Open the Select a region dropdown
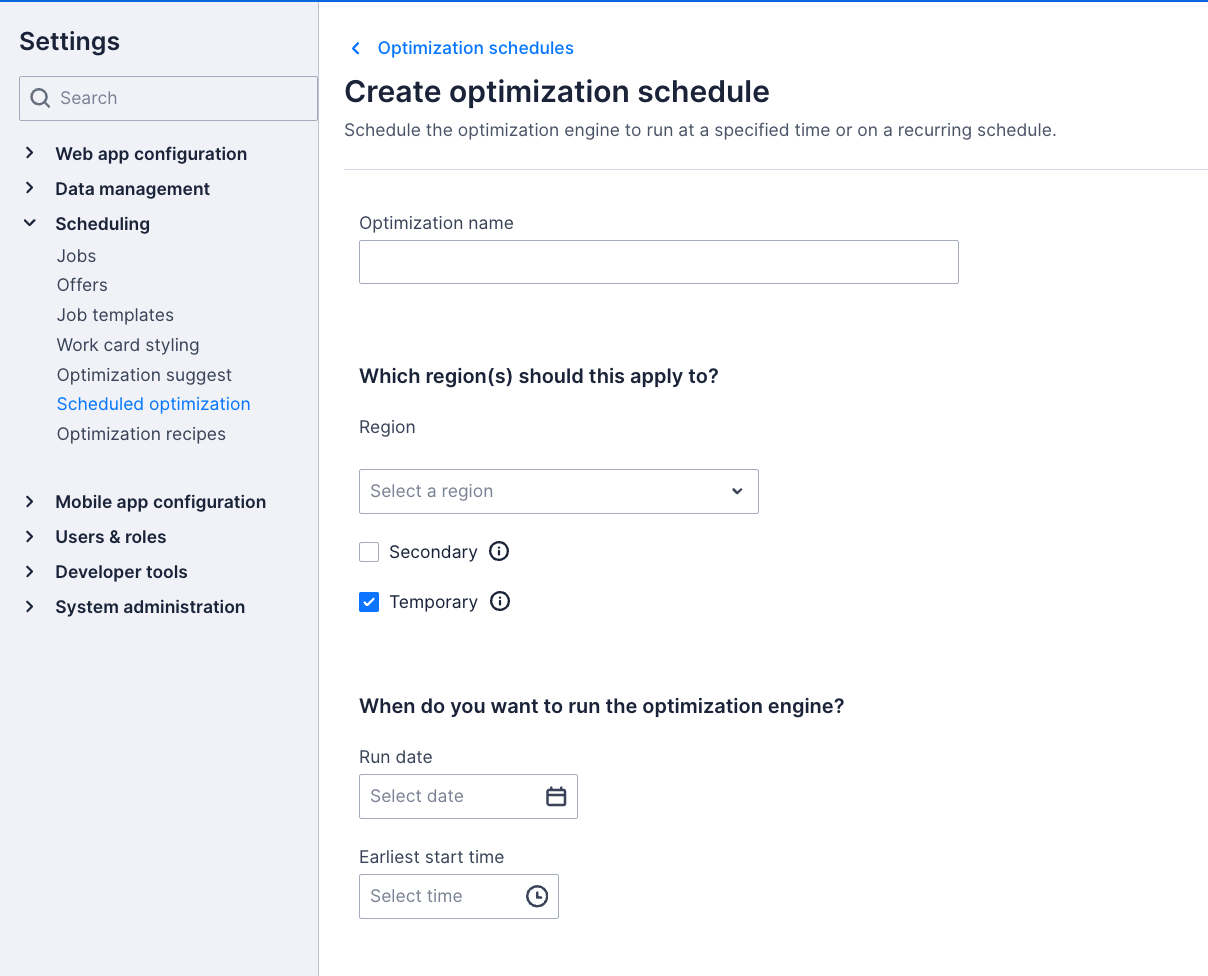Screen dimensions: 1208x976 point(558,491)
